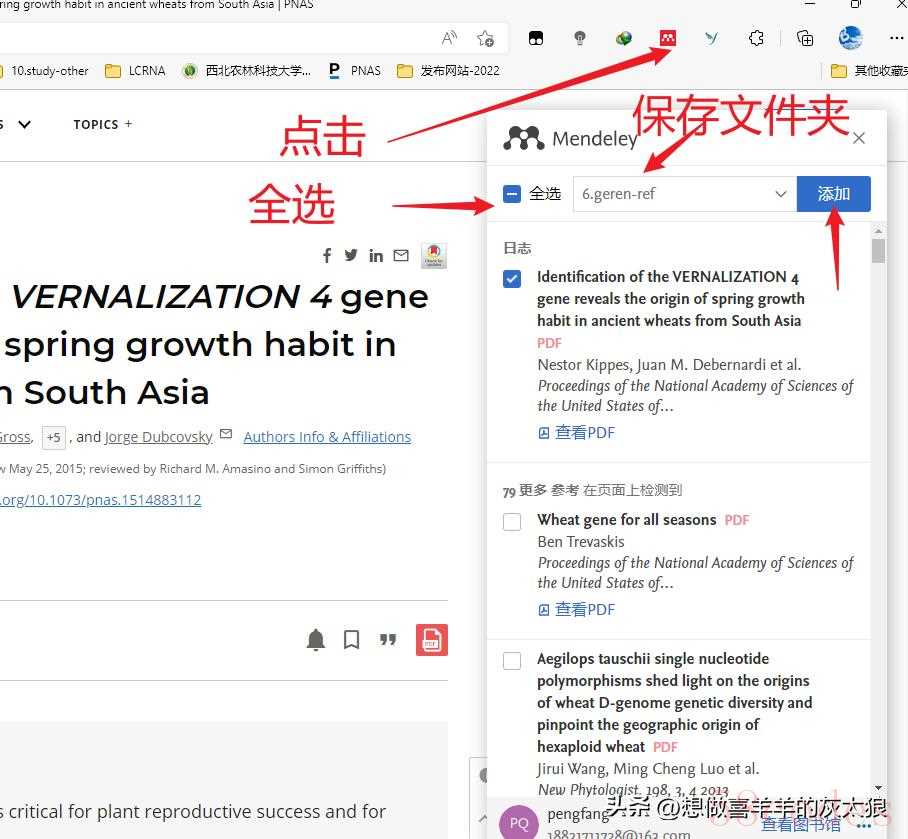Expand the TOPICS menu
This screenshot has width=908, height=839.
point(102,124)
